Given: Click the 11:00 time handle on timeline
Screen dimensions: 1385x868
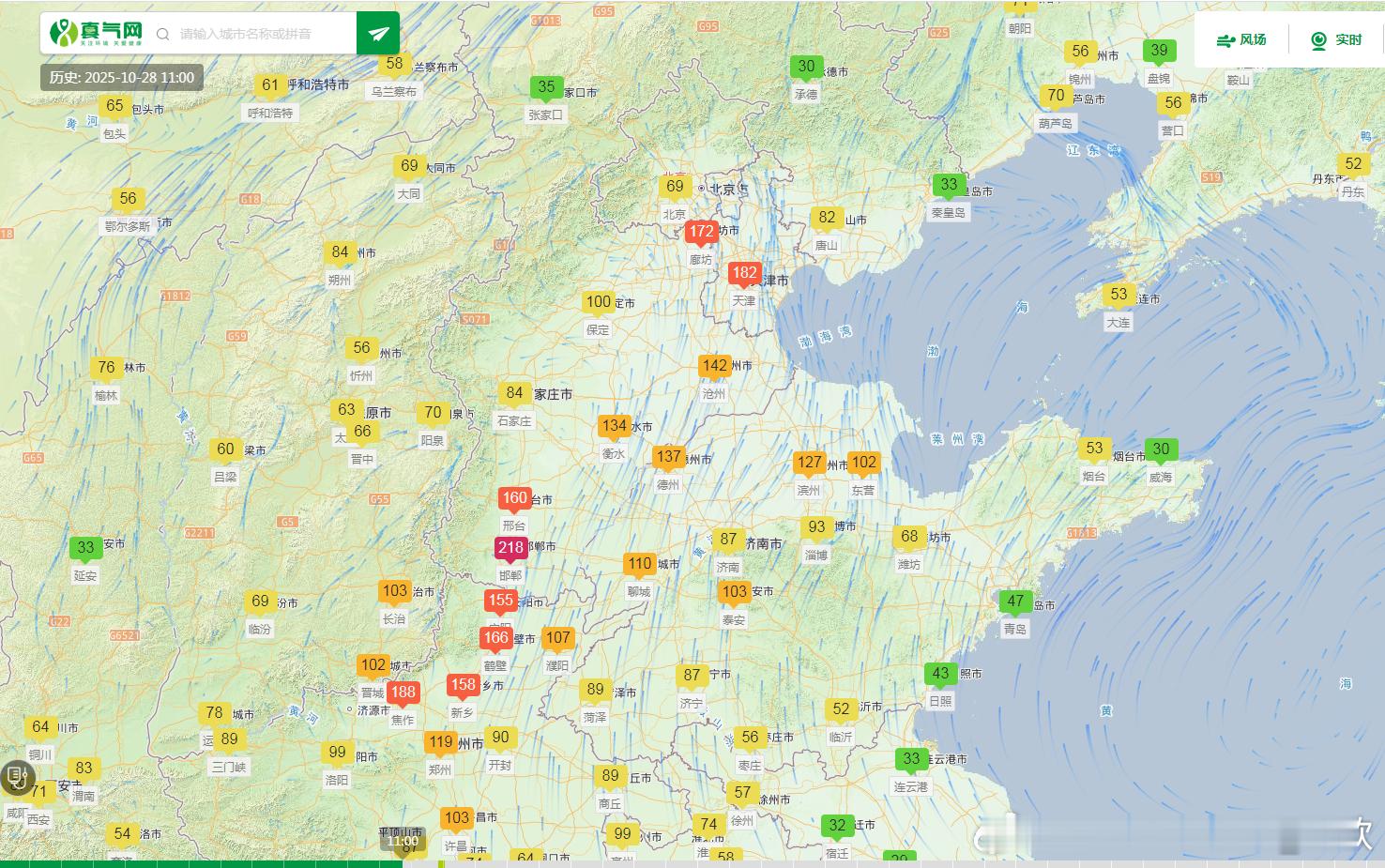Looking at the screenshot, I should (403, 841).
